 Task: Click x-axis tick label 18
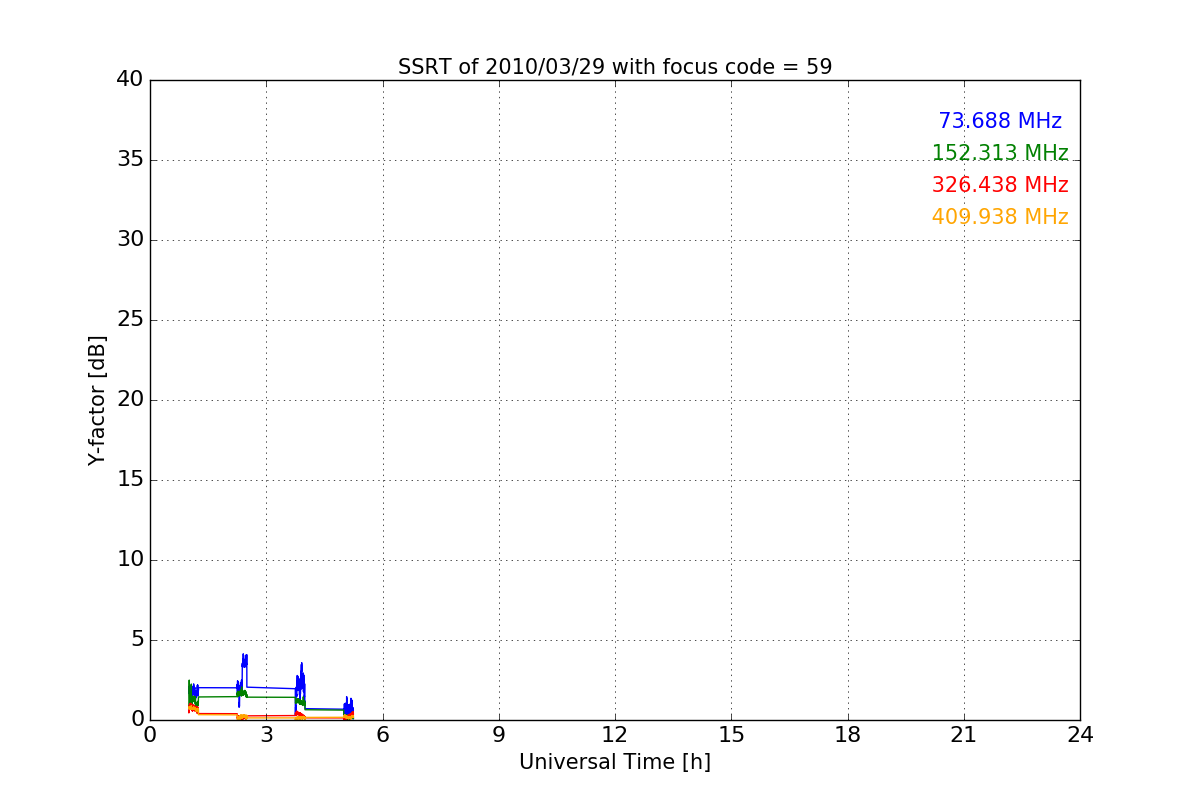point(848,735)
